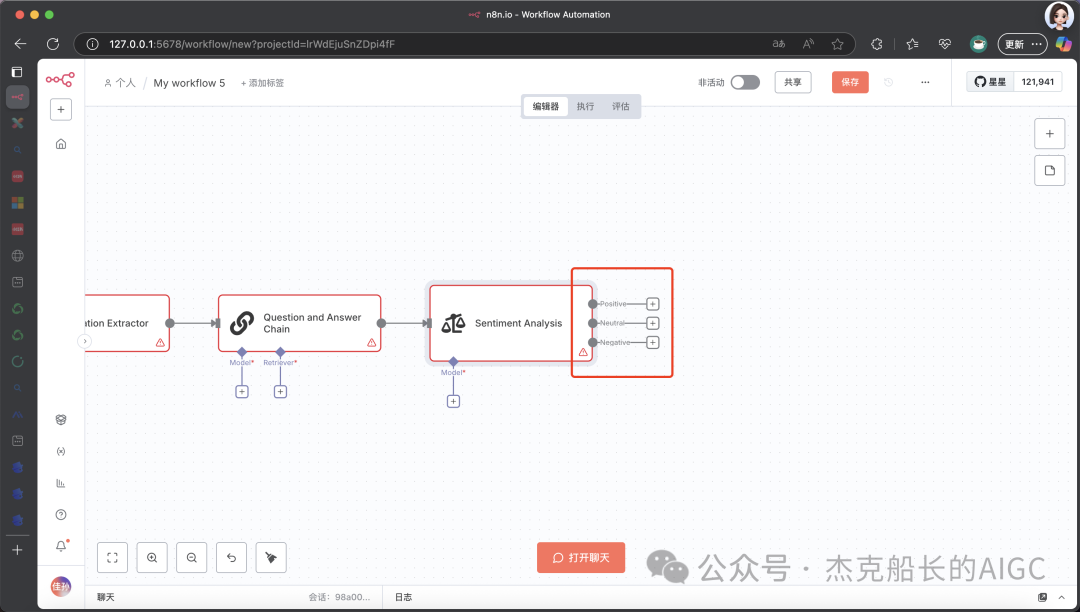Viewport: 1080px width, 612px height.
Task: Click + 添加标签 to add tag
Action: click(262, 83)
